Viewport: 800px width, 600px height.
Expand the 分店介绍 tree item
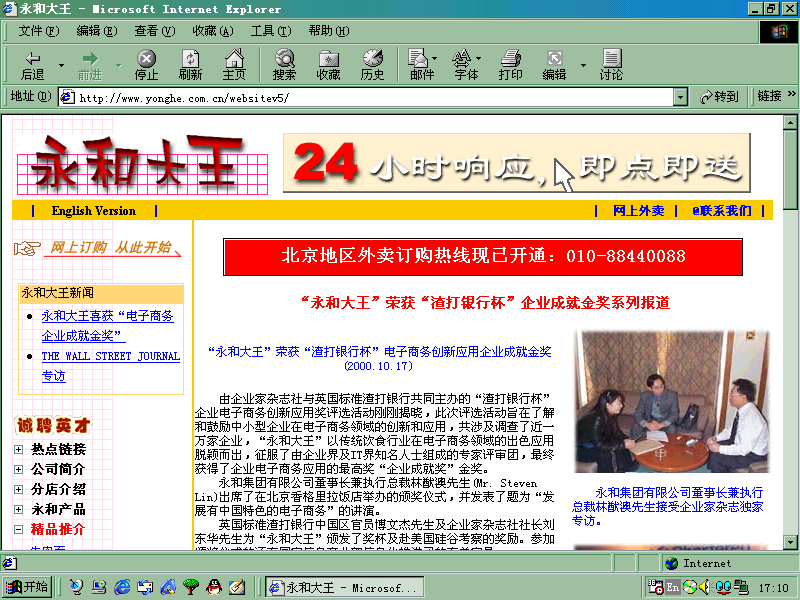19,489
